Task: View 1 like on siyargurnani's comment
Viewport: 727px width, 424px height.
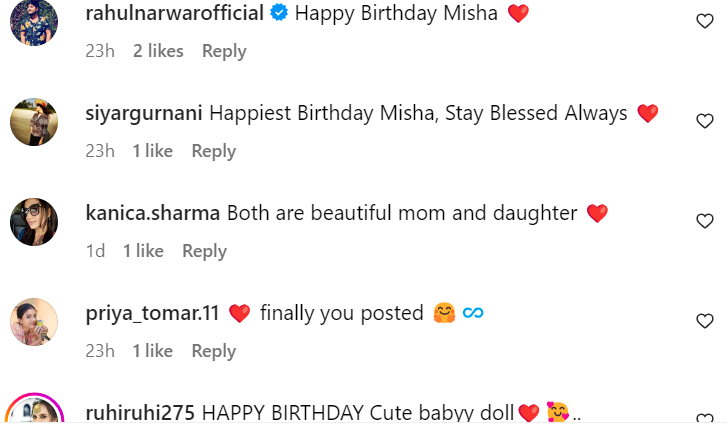Action: 153,151
